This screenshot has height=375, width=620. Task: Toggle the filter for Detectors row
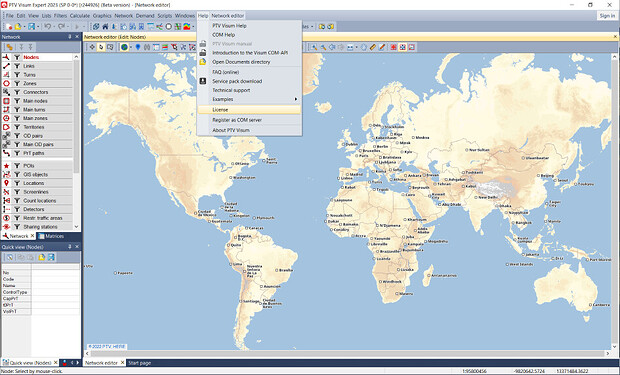click(17, 209)
